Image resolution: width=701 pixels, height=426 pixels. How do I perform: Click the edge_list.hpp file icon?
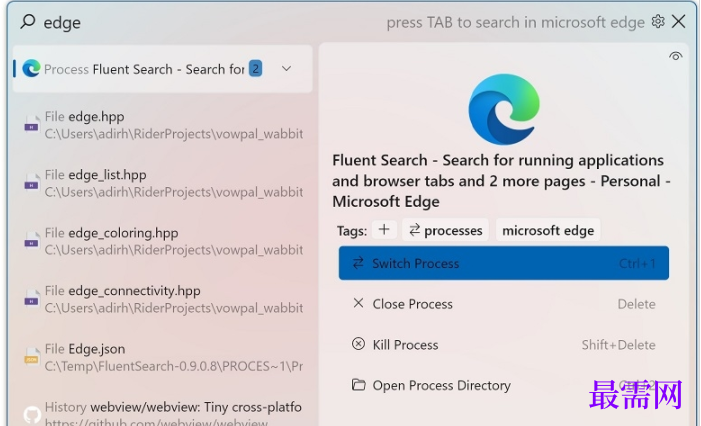tap(31, 183)
